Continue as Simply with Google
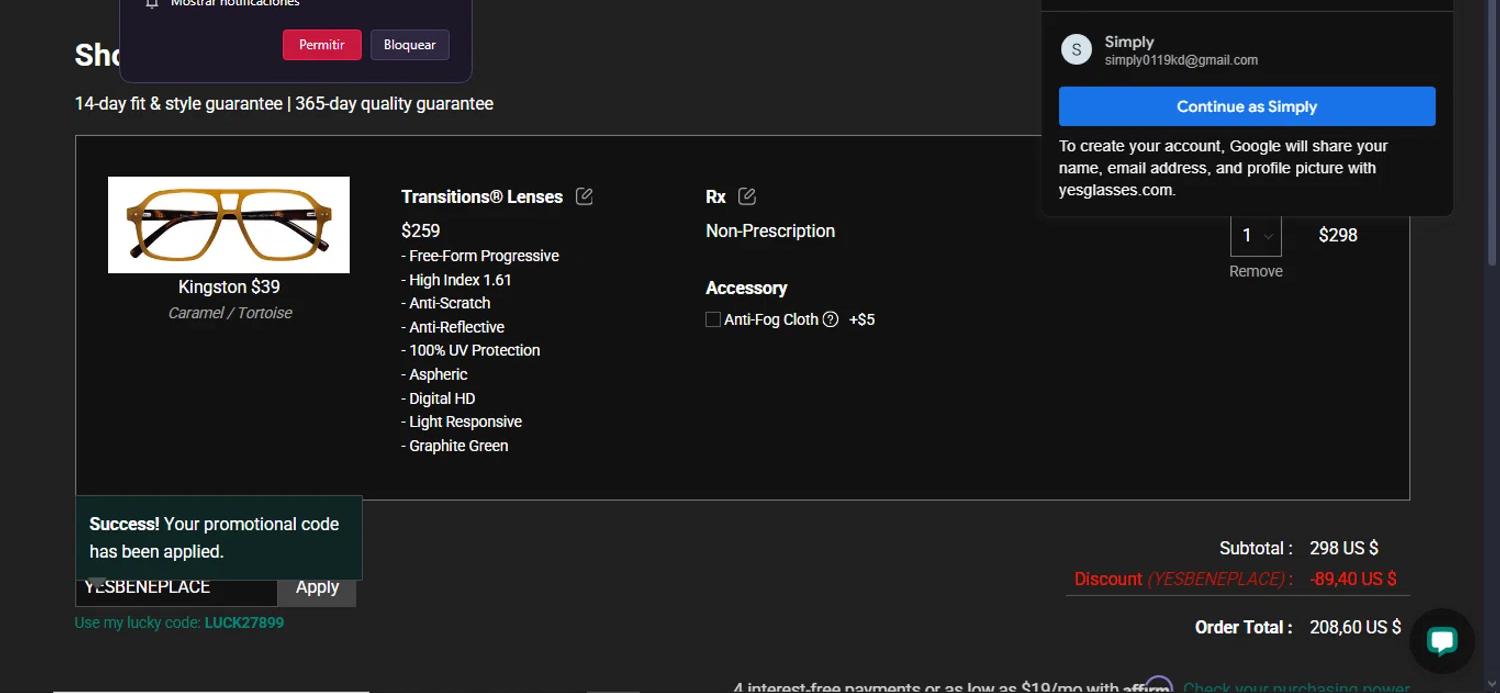This screenshot has width=1500, height=693. point(1247,106)
